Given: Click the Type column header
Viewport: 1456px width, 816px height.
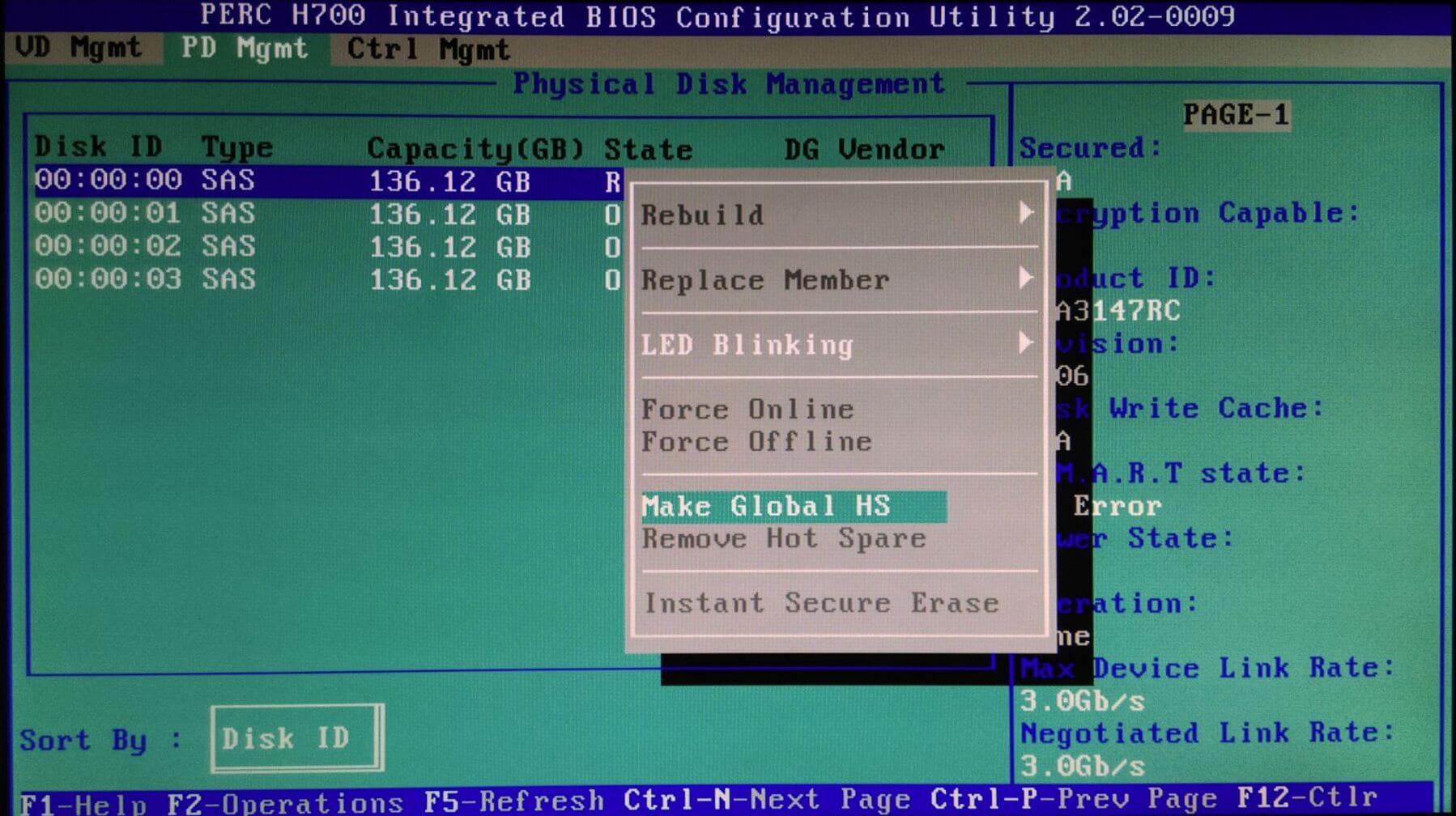Looking at the screenshot, I should tap(237, 148).
